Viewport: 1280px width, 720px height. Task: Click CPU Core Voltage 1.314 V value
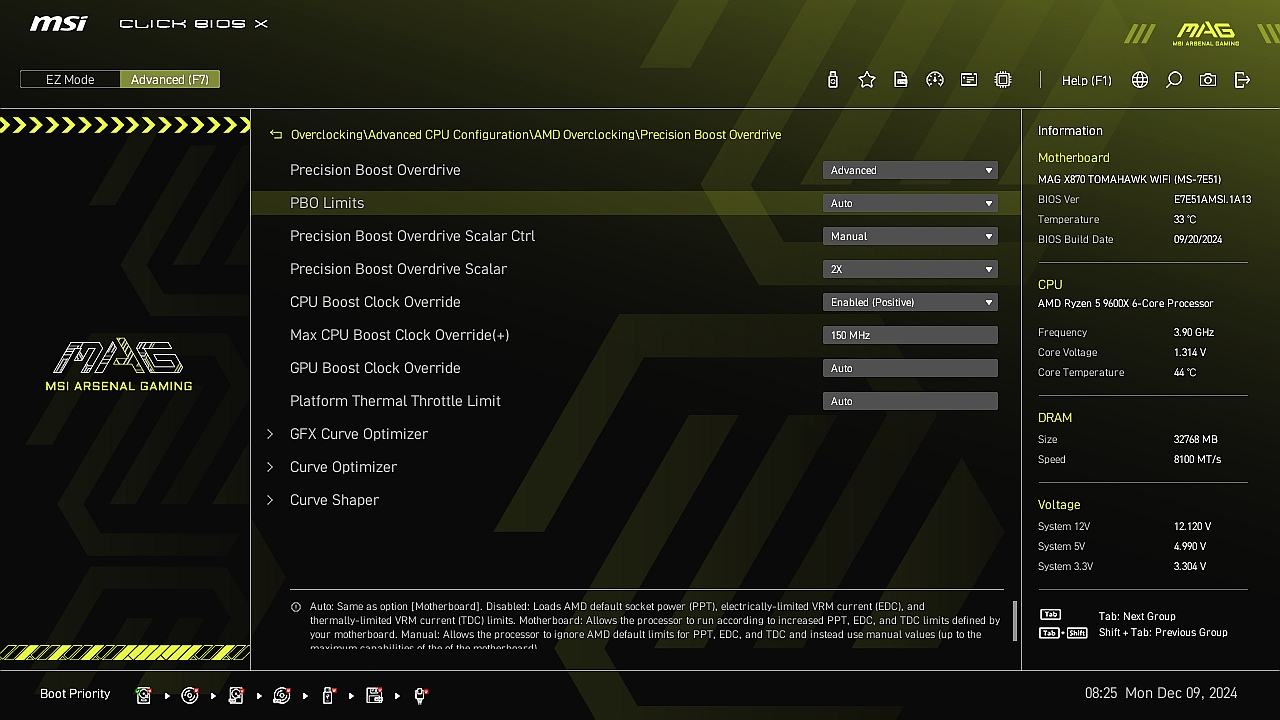(1190, 352)
